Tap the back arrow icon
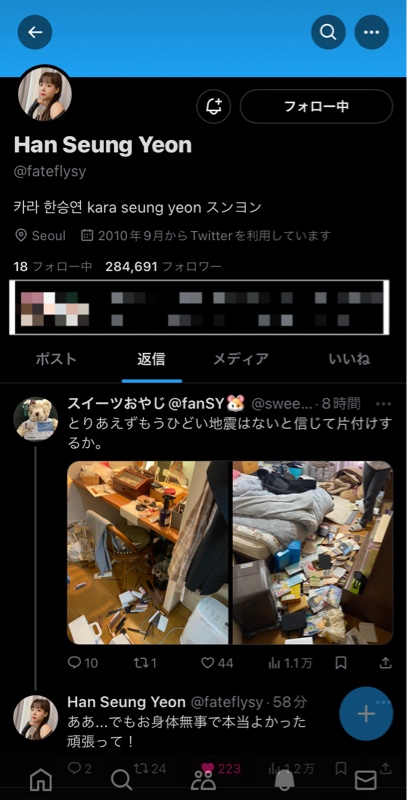This screenshot has width=407, height=800. [35, 32]
